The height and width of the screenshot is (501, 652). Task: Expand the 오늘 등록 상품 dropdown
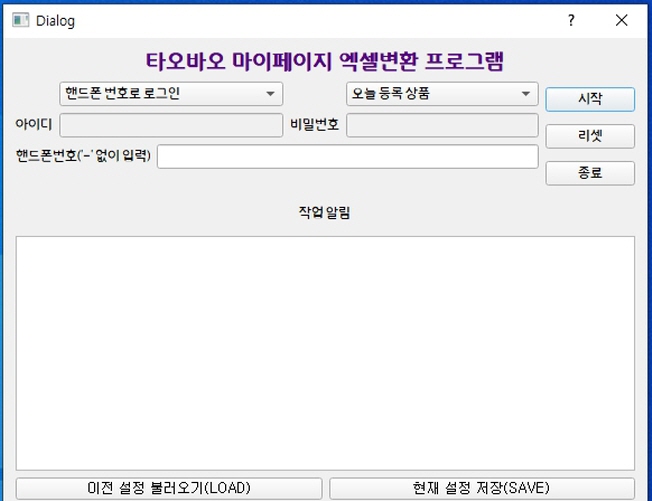pos(442,94)
